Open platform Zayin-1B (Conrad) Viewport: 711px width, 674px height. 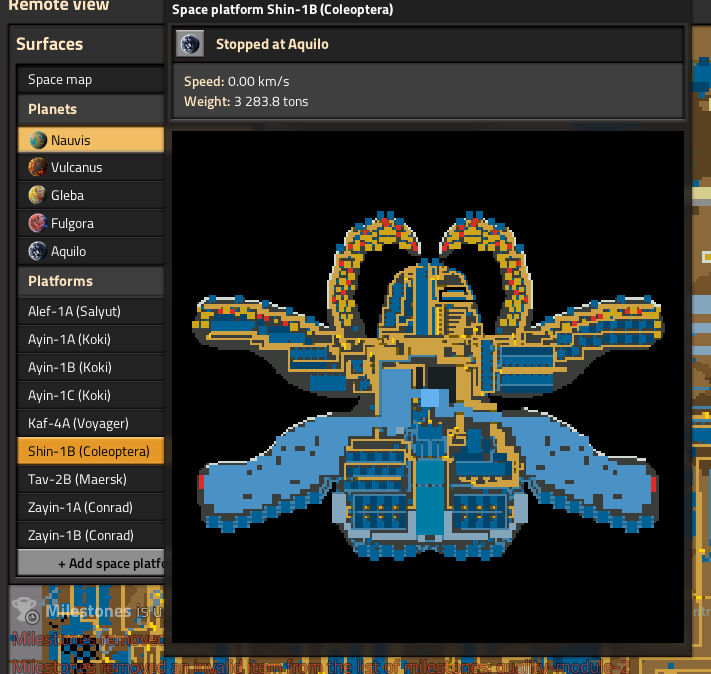91,536
